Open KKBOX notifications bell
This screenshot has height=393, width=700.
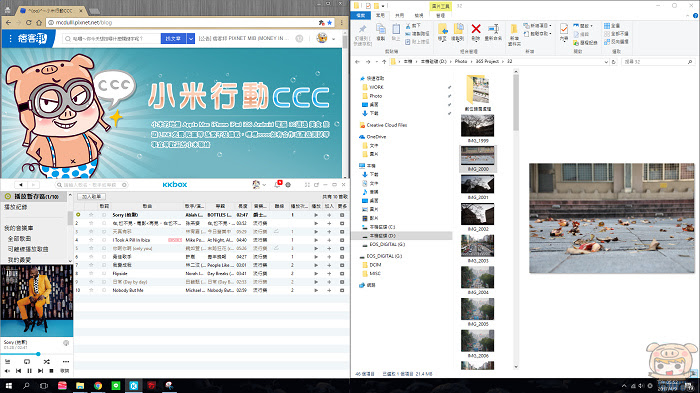278,184
